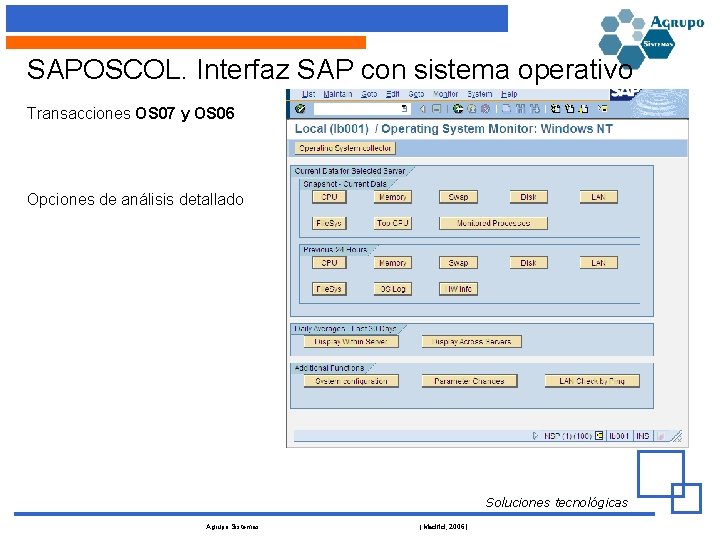Click the window resize grip corner
Viewport: 720px width, 540px height.
[677, 436]
